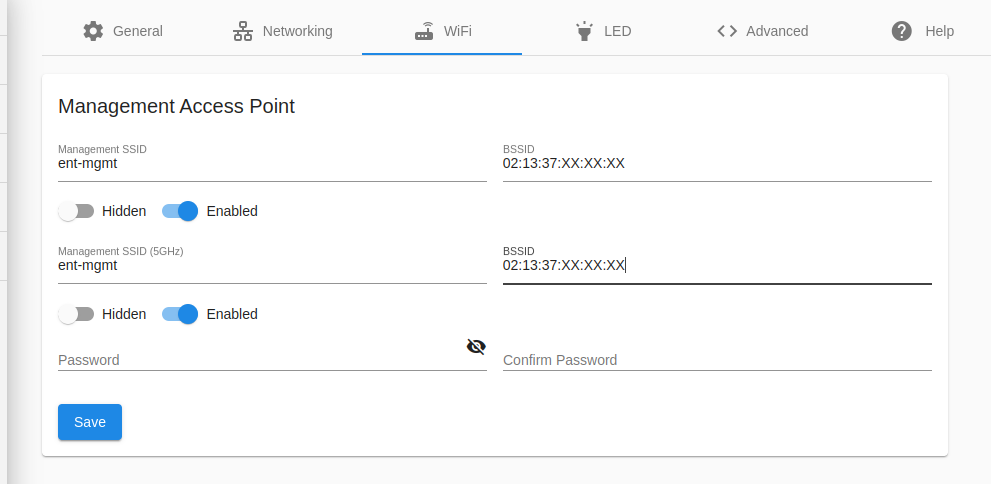991x484 pixels.
Task: Click the Networking topology icon
Action: pyautogui.click(x=243, y=31)
